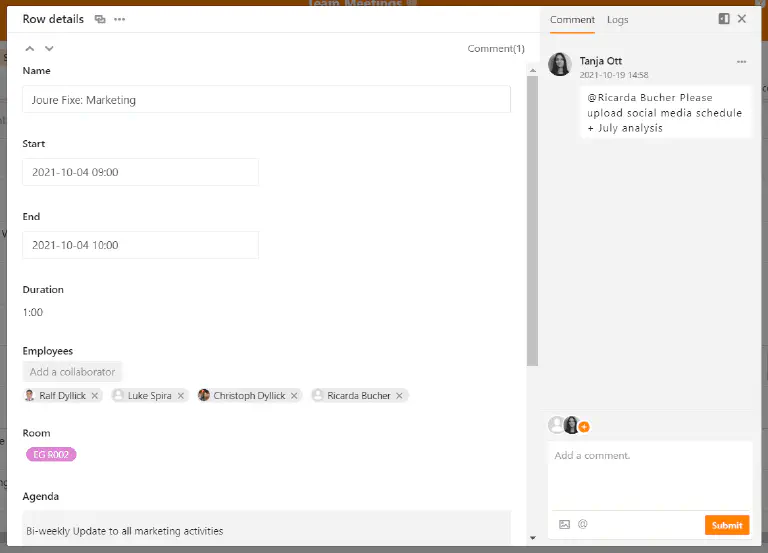Image resolution: width=768 pixels, height=553 pixels.
Task: Select the Luke Spira collaborator chip
Action: click(x=149, y=395)
